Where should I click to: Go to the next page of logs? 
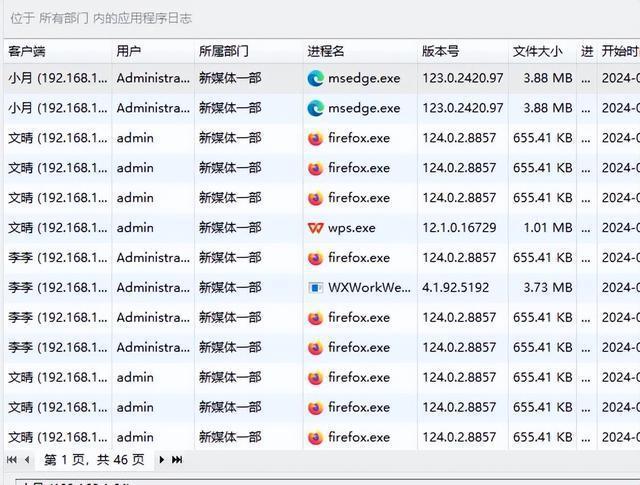pyautogui.click(x=162, y=460)
